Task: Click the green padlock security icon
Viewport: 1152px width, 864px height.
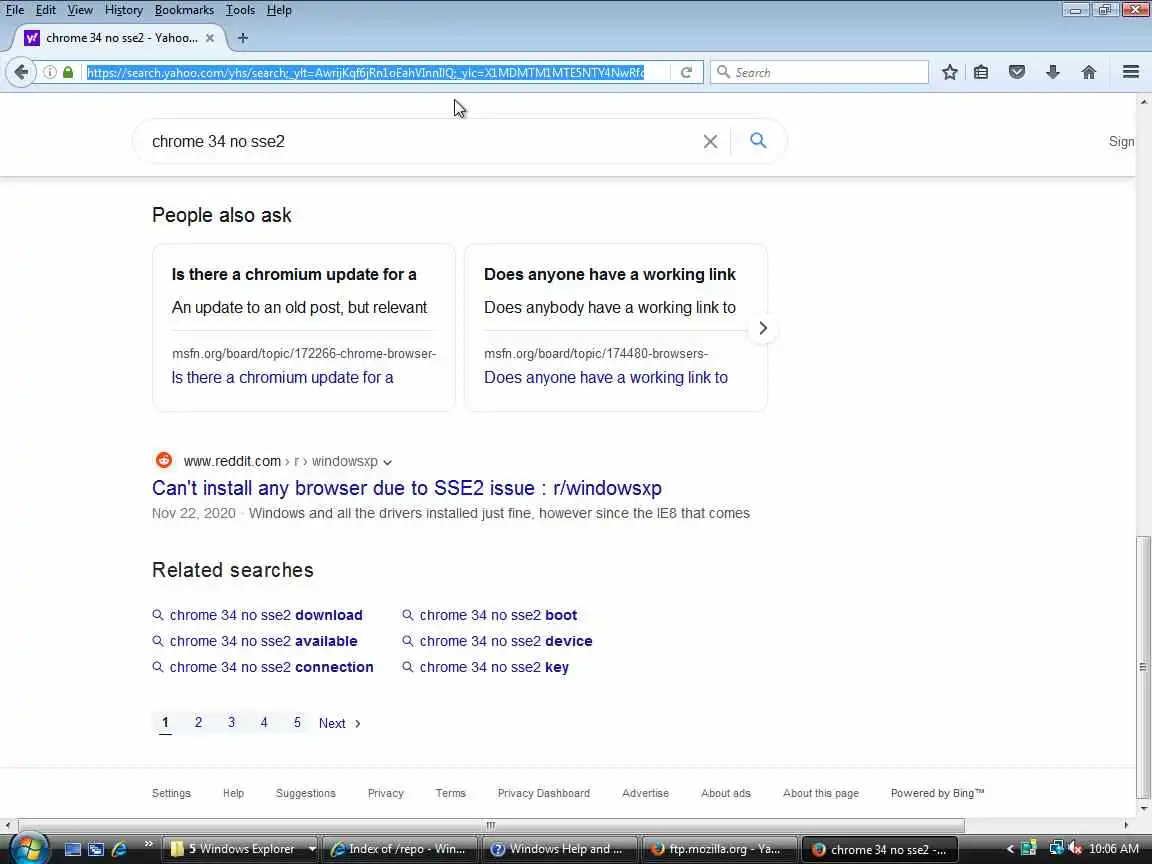Action: click(68, 72)
